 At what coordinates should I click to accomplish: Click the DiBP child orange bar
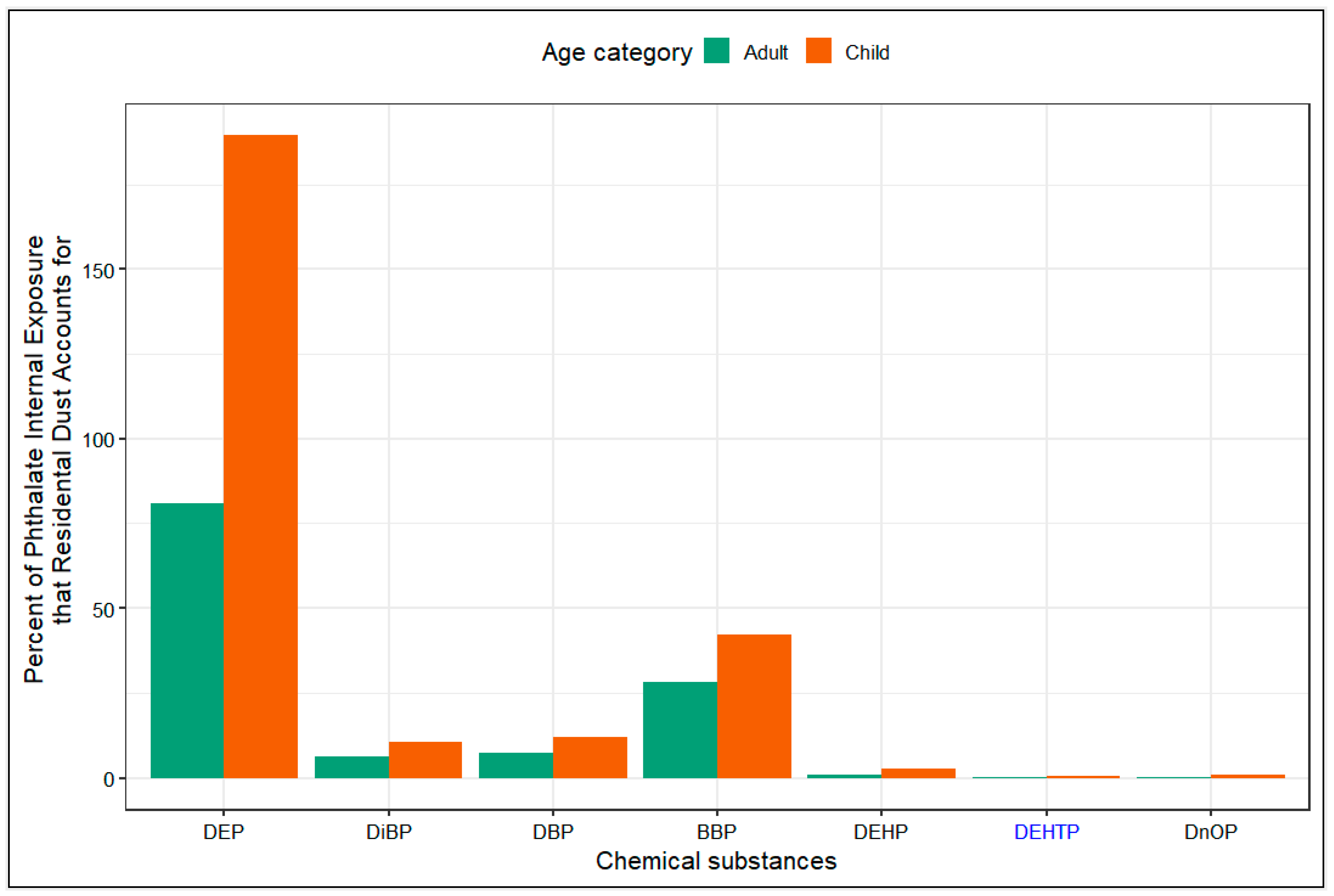[x=425, y=760]
